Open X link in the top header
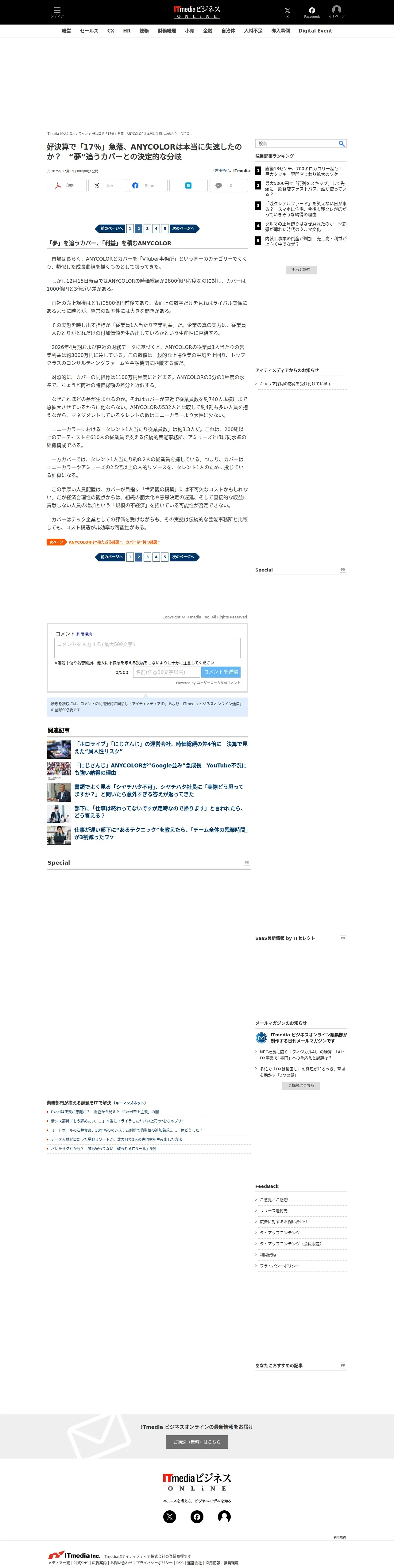The height and width of the screenshot is (1568, 394). click(288, 12)
